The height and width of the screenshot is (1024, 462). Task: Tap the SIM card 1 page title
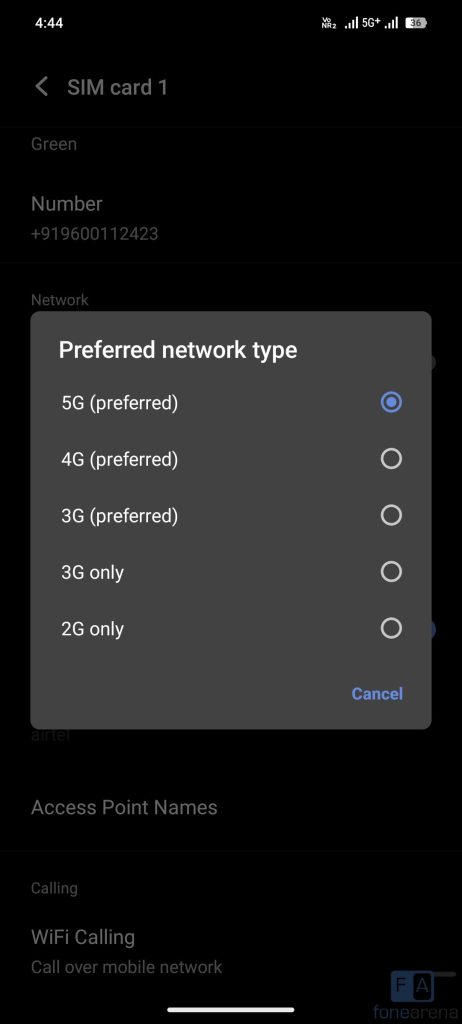pyautogui.click(x=118, y=88)
